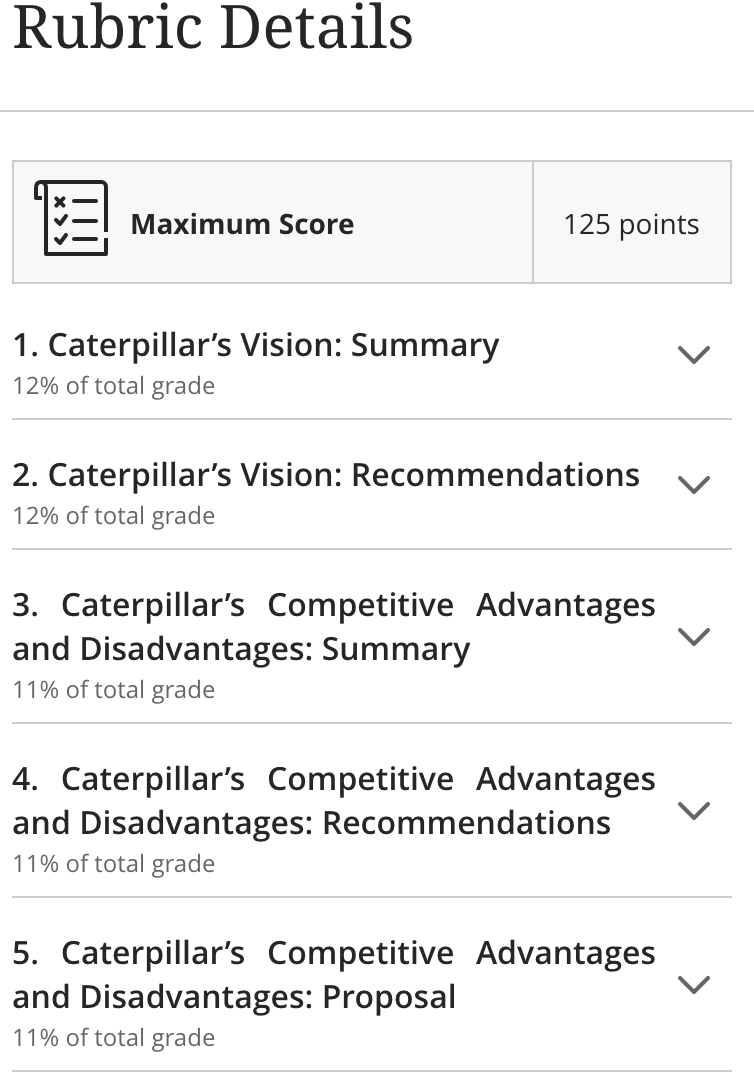Open the 2. Caterpillar's Vision: Recommendations title
The image size is (754, 1076).
click(x=326, y=475)
